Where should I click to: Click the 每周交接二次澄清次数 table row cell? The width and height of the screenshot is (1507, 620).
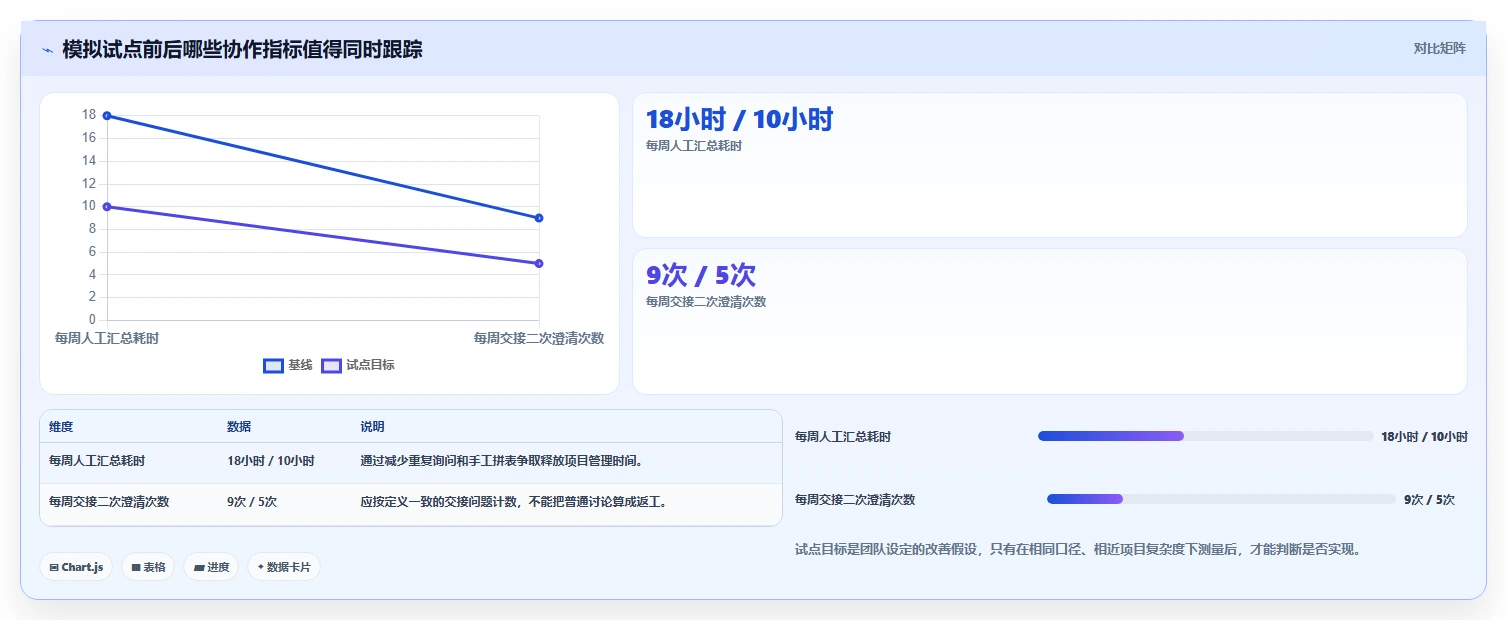coord(109,502)
